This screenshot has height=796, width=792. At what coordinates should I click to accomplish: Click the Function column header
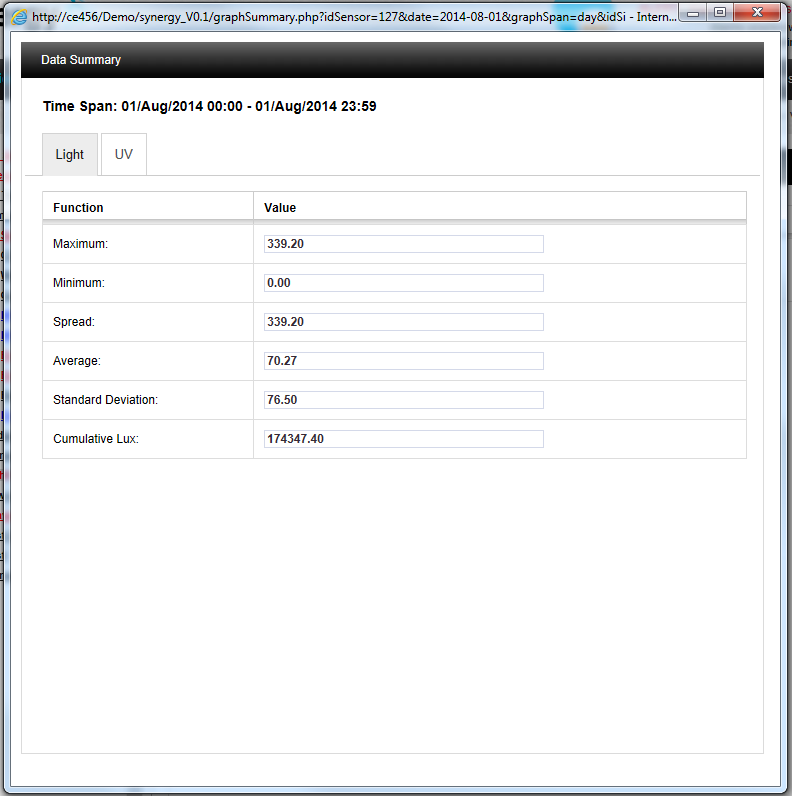tap(78, 208)
